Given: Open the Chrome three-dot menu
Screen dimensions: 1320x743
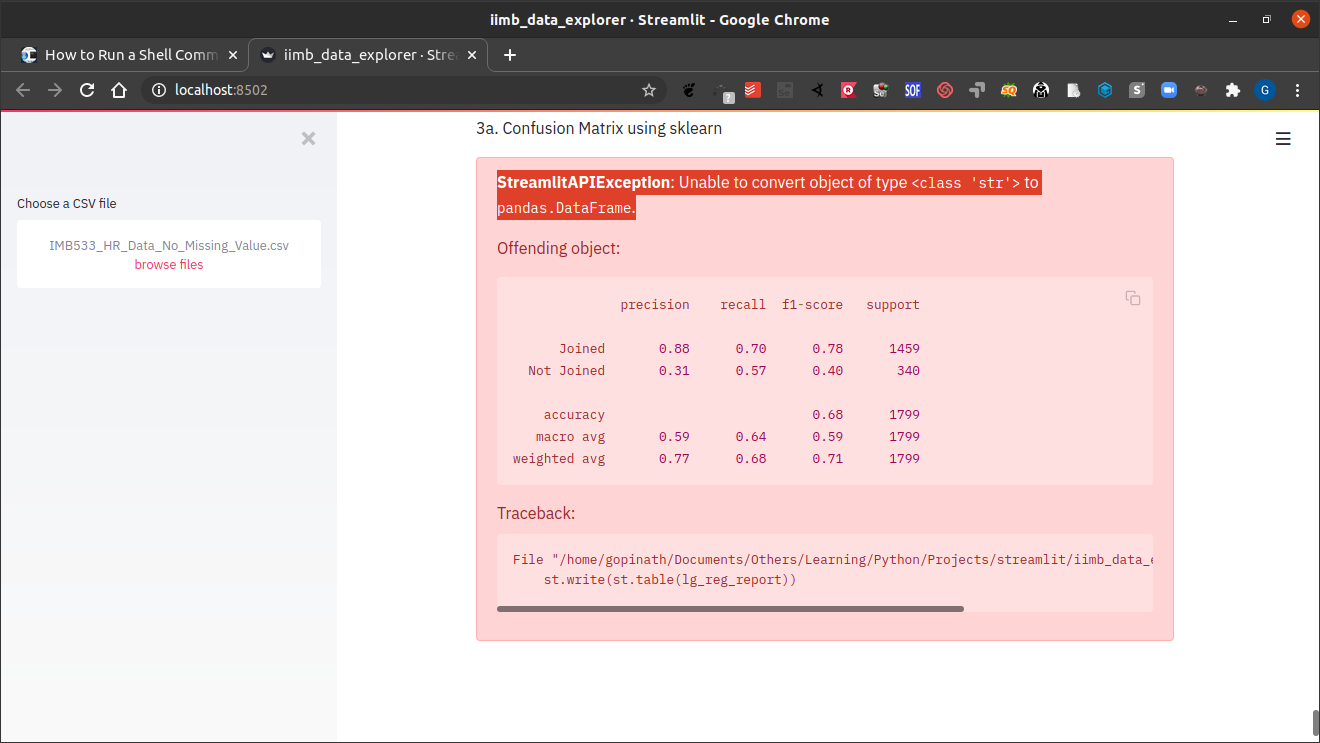Looking at the screenshot, I should [1298, 90].
